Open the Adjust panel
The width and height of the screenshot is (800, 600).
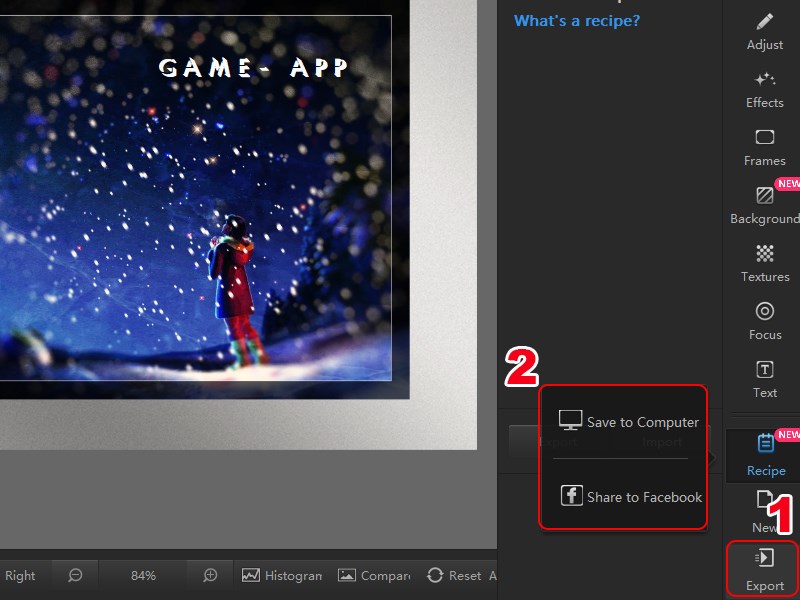pyautogui.click(x=764, y=32)
